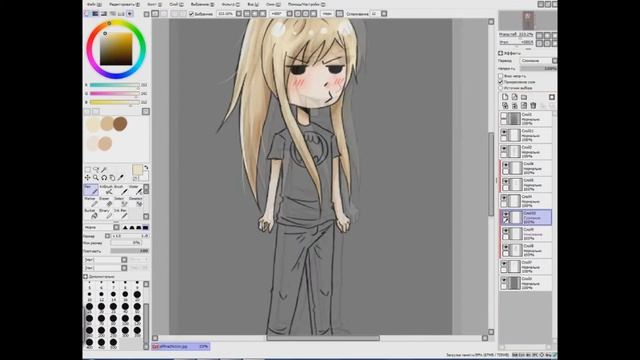Select the Water brush tool

pyautogui.click(x=135, y=190)
